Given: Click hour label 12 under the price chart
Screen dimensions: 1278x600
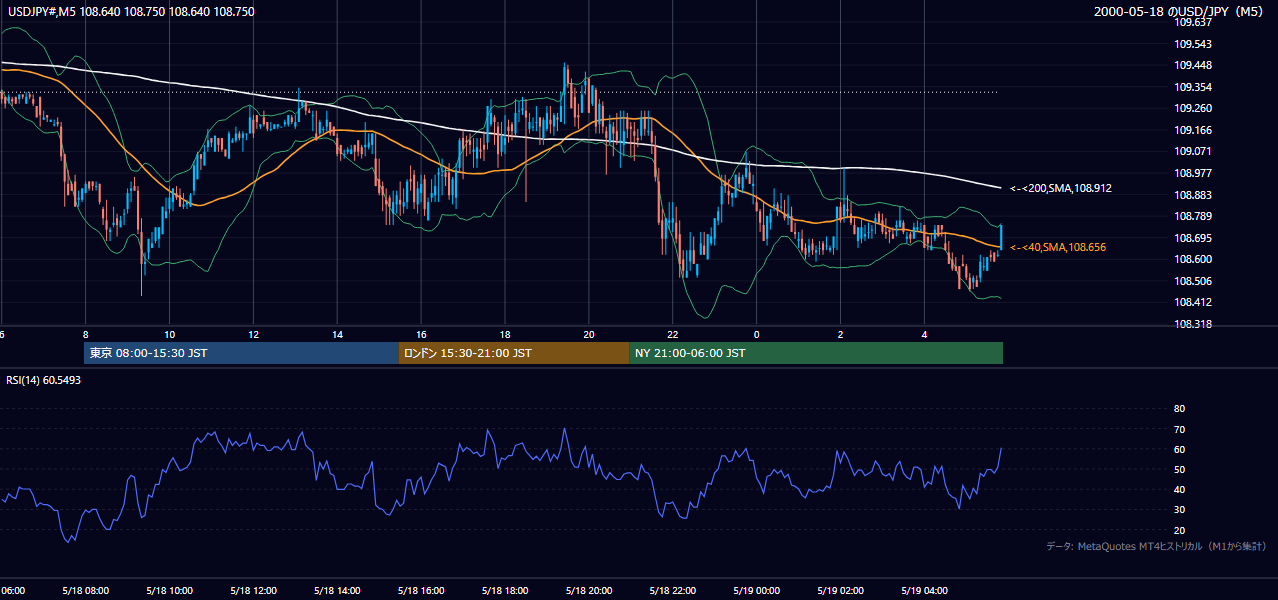Looking at the screenshot, I should tap(254, 334).
